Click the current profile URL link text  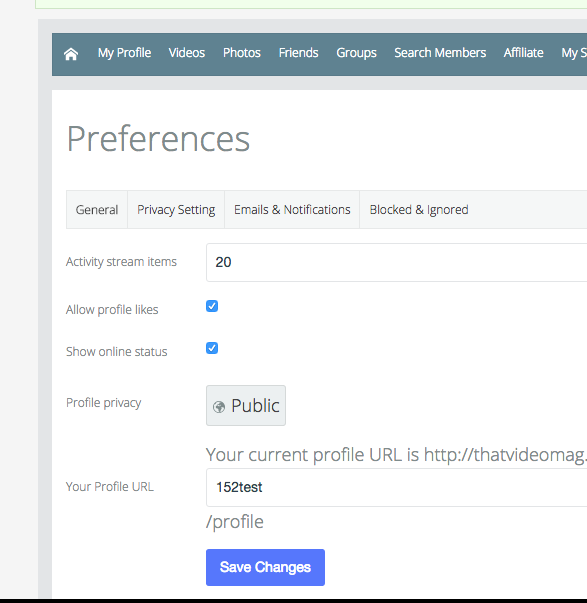tap(505, 455)
